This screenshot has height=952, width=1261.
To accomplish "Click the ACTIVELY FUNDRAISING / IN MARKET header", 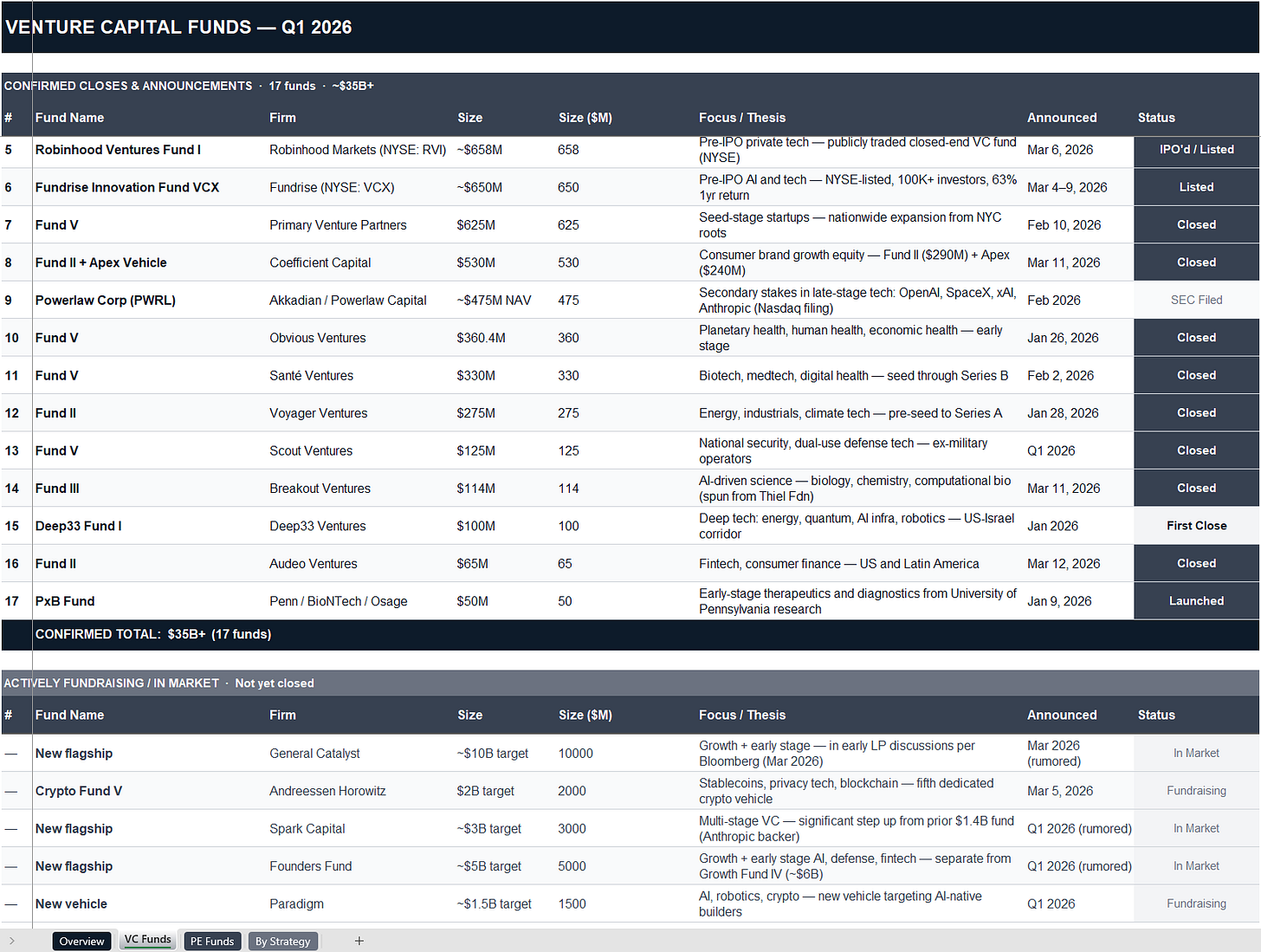I will (x=630, y=683).
